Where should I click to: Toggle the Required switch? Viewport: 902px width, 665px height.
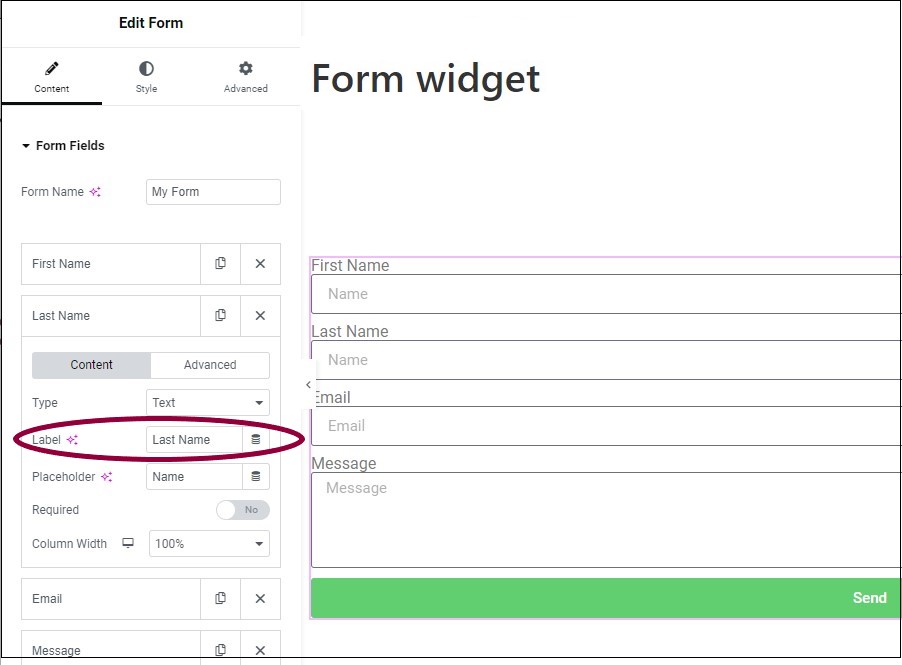(243, 510)
